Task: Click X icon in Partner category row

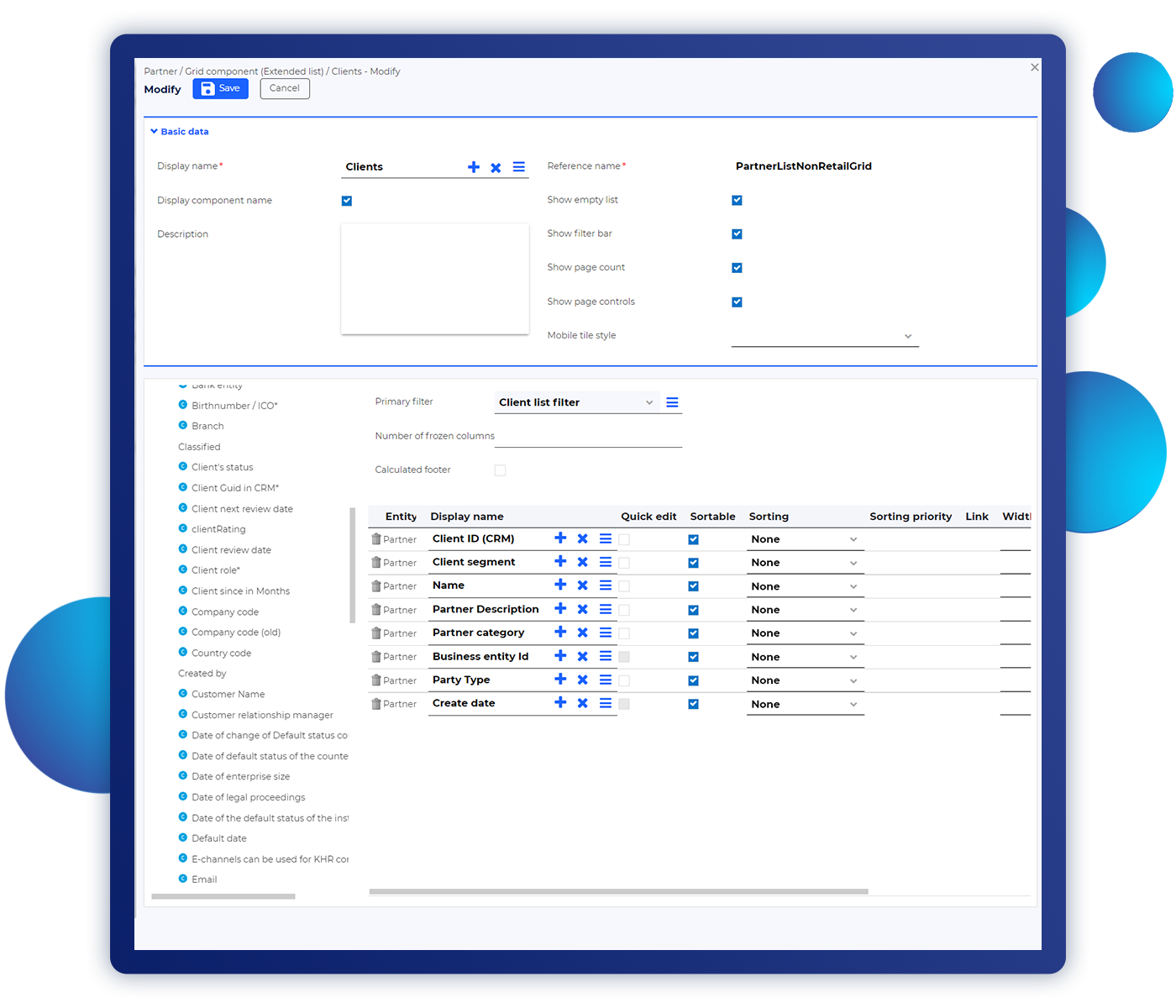Action: (x=582, y=633)
